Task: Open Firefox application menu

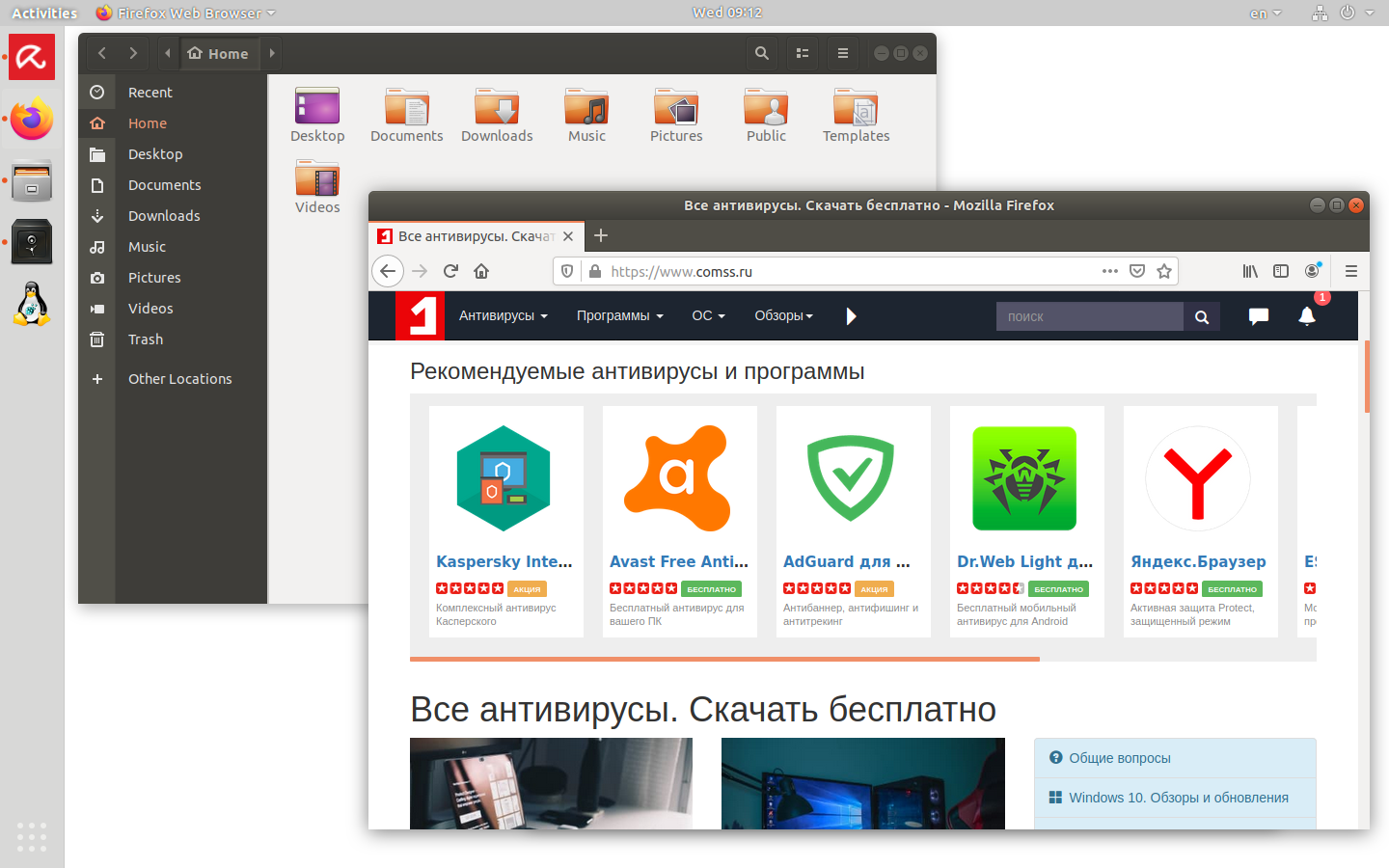Action: (x=1351, y=271)
